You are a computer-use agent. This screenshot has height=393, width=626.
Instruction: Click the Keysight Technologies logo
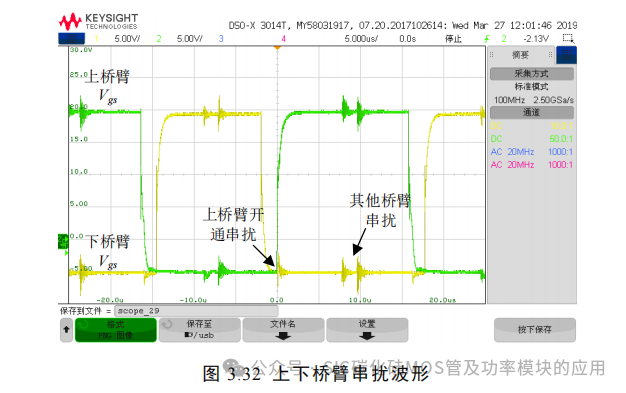pos(98,22)
